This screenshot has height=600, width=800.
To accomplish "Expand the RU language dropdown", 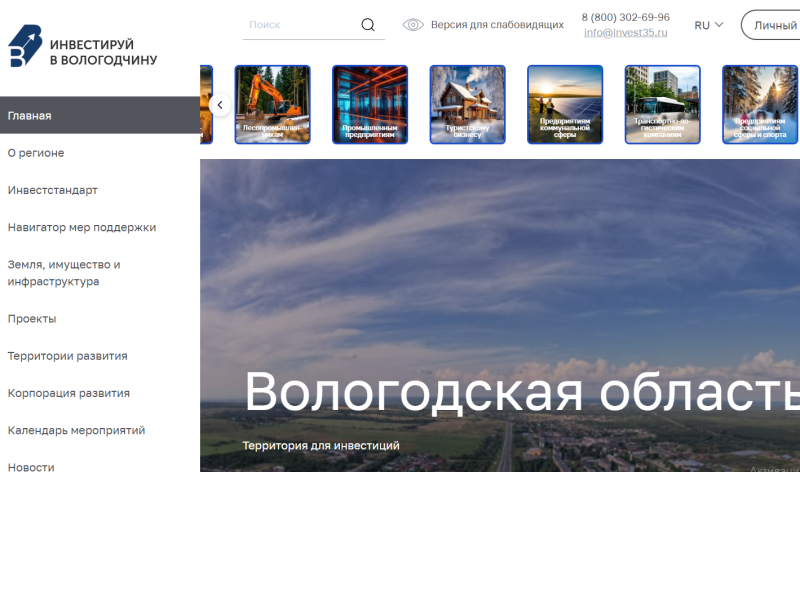I will tap(708, 25).
